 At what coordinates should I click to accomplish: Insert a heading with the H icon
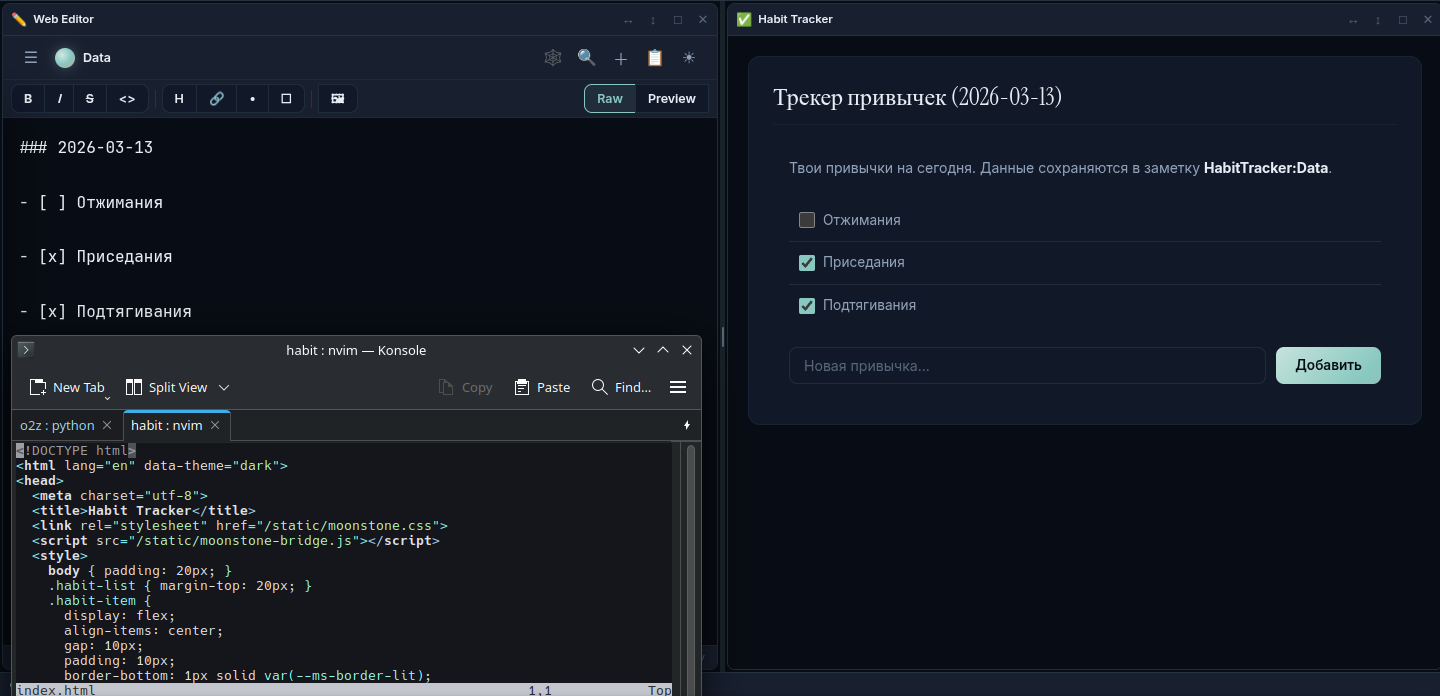179,98
